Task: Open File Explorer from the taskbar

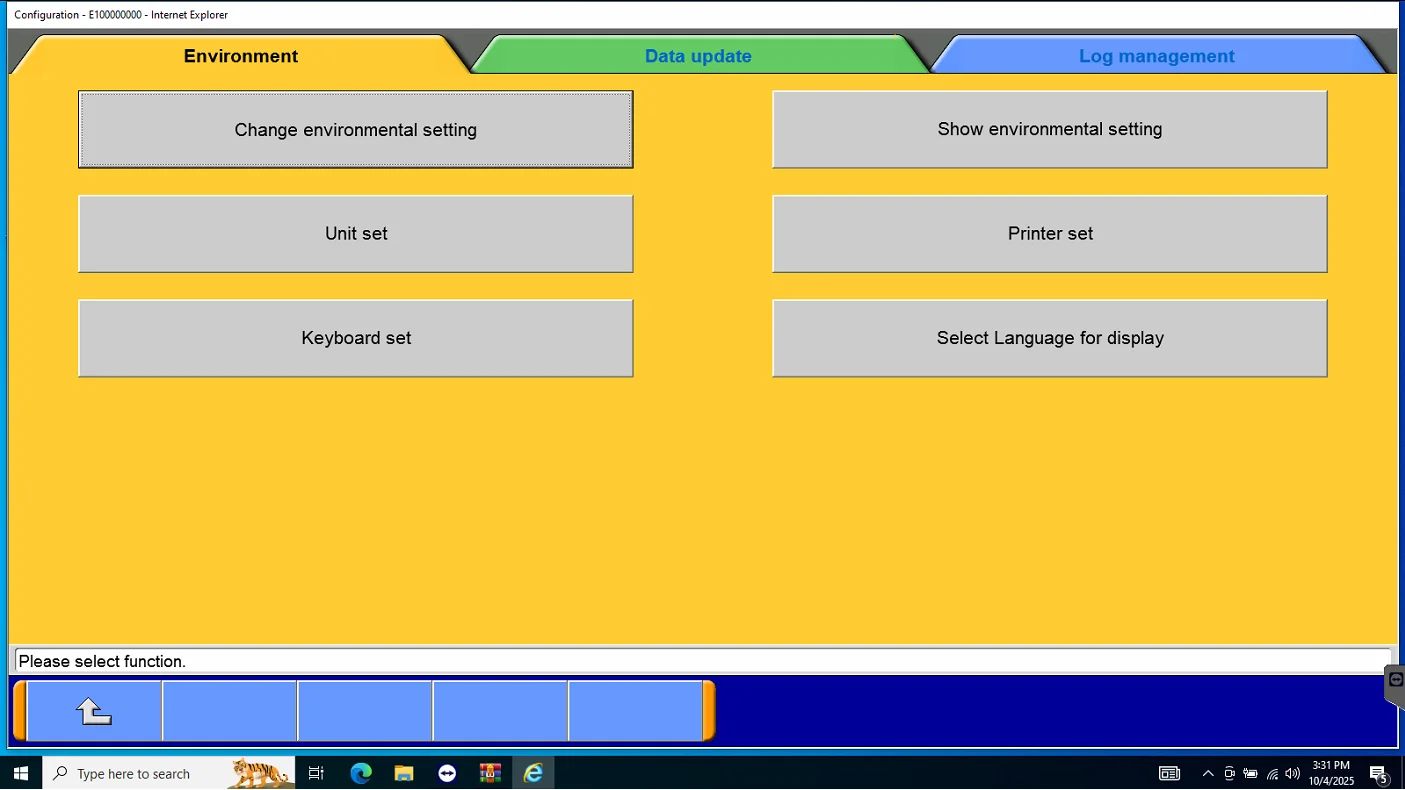Action: [x=404, y=773]
